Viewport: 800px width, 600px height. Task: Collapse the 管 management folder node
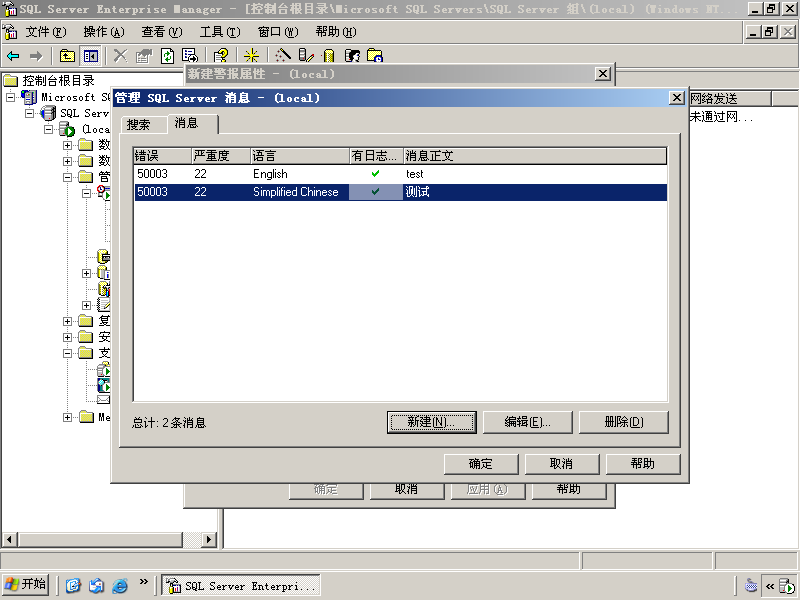pyautogui.click(x=67, y=178)
